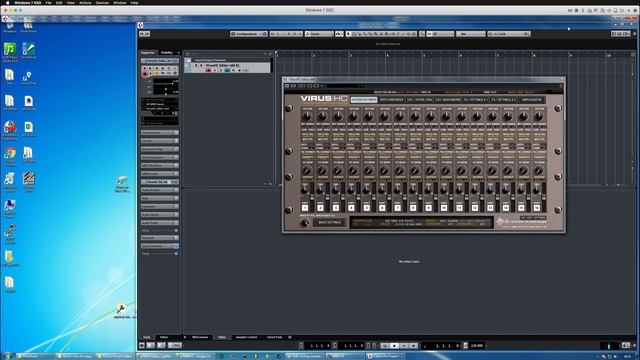Select part 1 button in Virus HC mixer
The image size is (640, 360).
(x=305, y=208)
